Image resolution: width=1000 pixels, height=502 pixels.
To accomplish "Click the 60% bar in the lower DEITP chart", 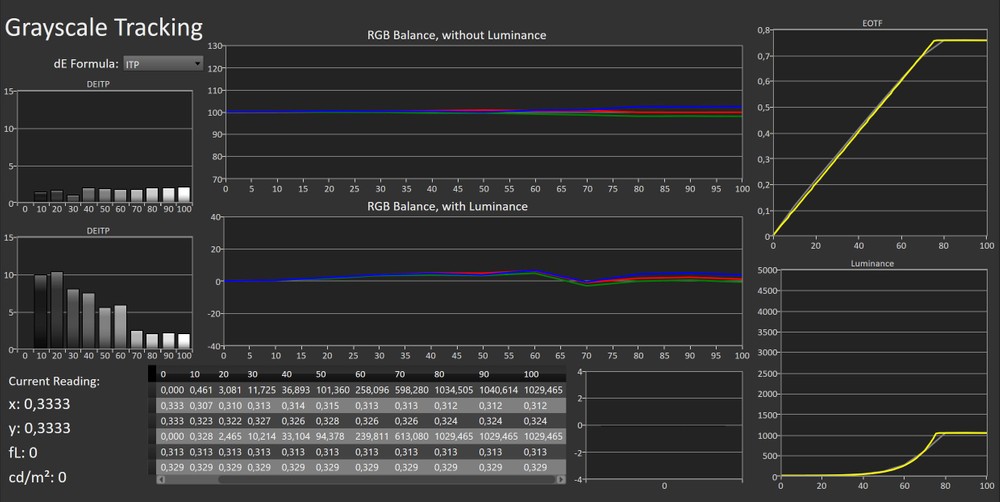I will (120, 327).
